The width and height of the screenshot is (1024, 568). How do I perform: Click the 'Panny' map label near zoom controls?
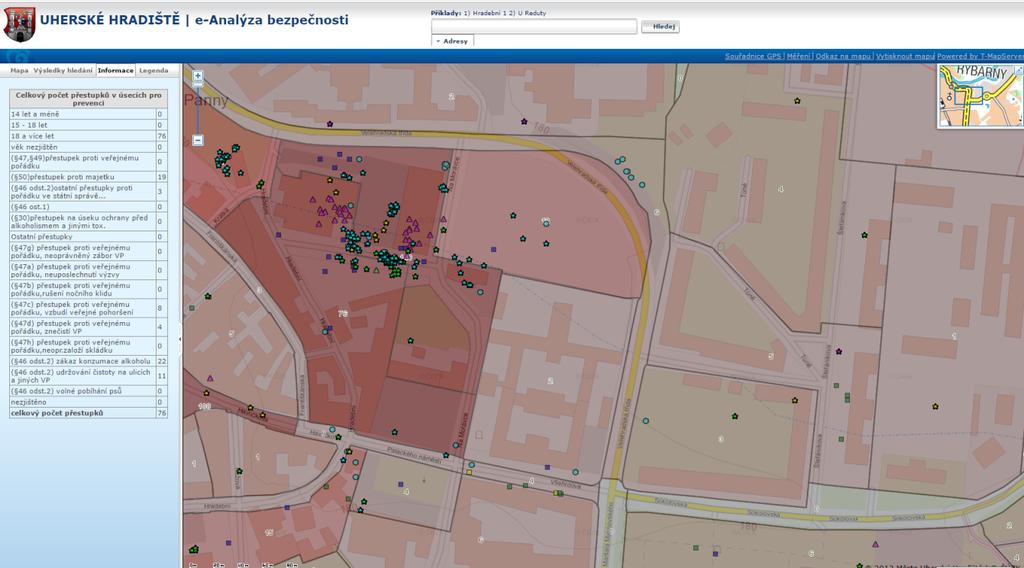pyautogui.click(x=206, y=101)
